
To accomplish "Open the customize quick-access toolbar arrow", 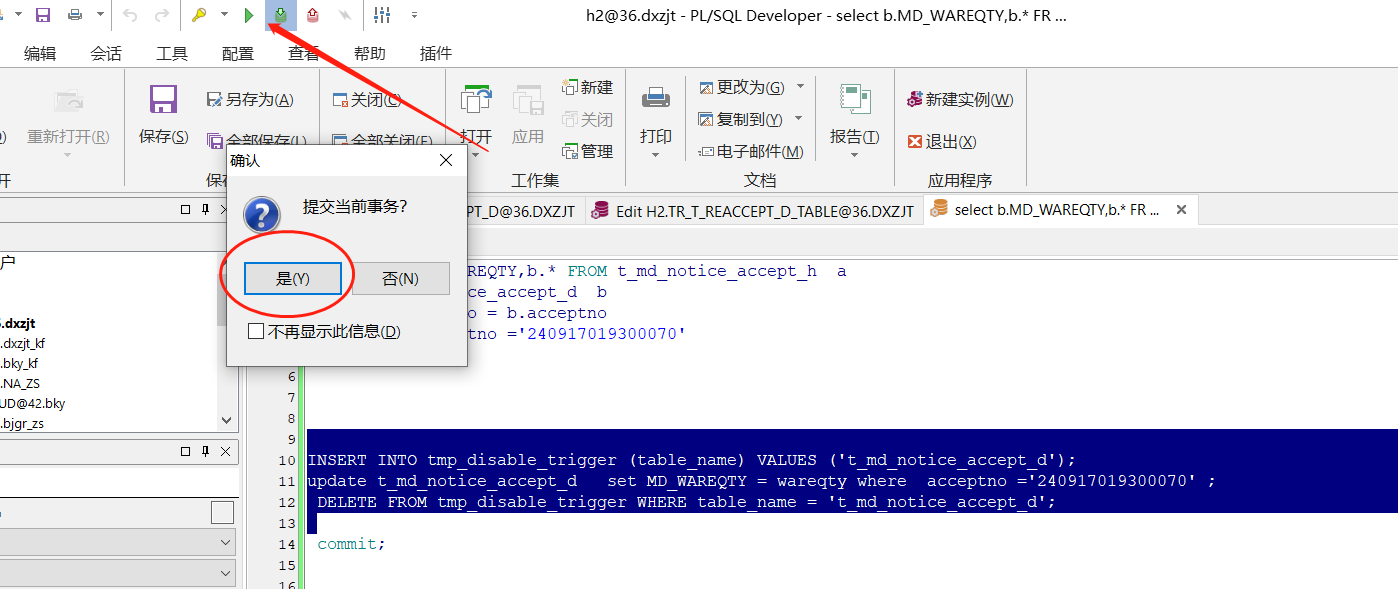I will 414,15.
